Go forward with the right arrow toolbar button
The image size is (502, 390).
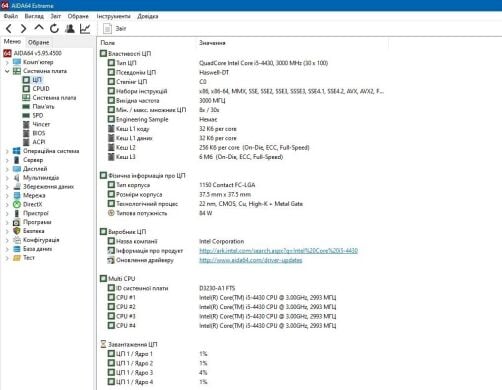23,29
